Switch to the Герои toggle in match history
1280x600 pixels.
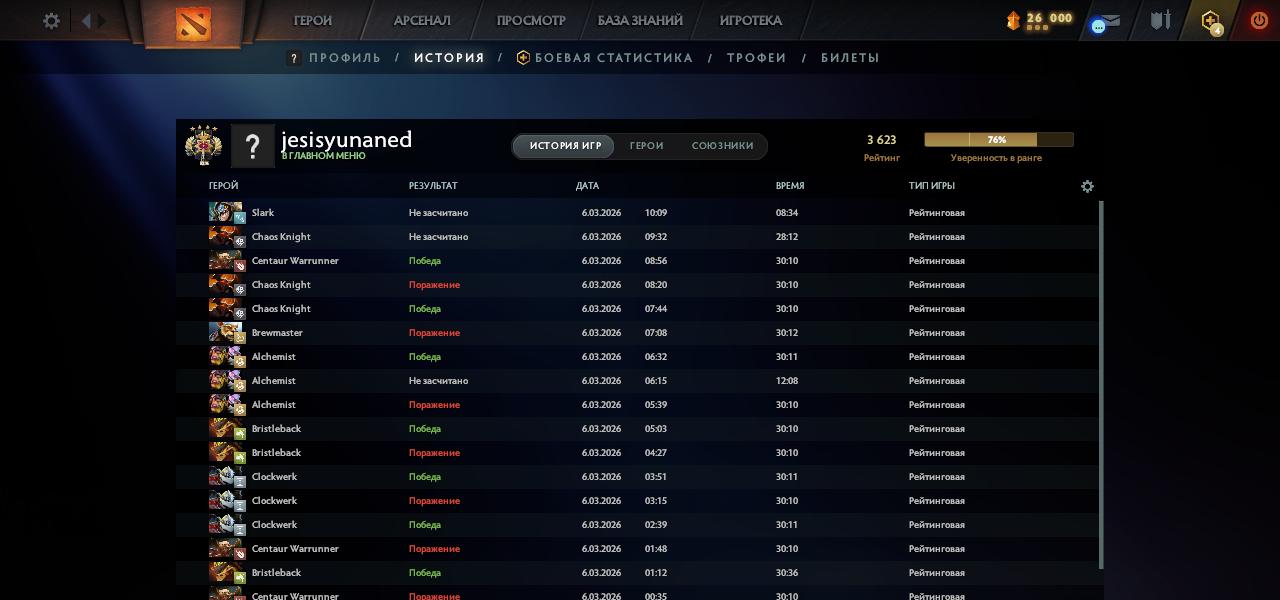646,146
